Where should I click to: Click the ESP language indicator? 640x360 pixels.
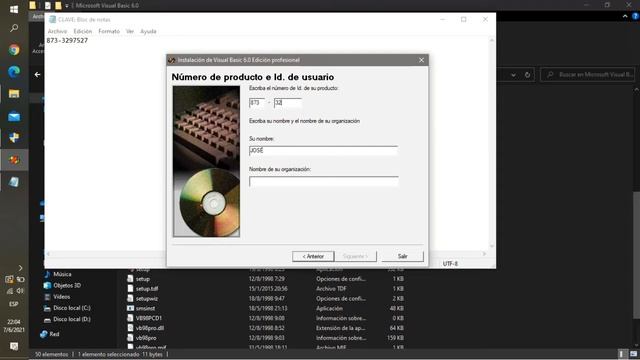pyautogui.click(x=13, y=304)
